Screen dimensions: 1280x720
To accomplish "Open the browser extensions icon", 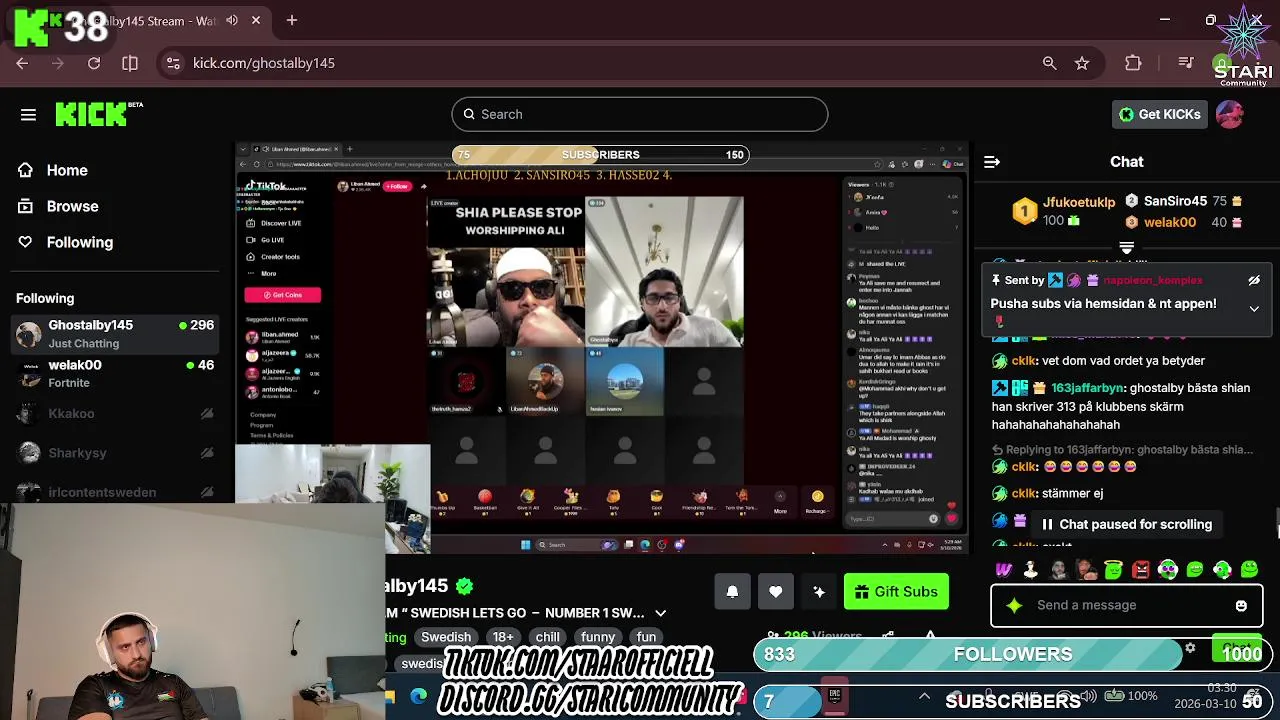I will tap(1133, 63).
